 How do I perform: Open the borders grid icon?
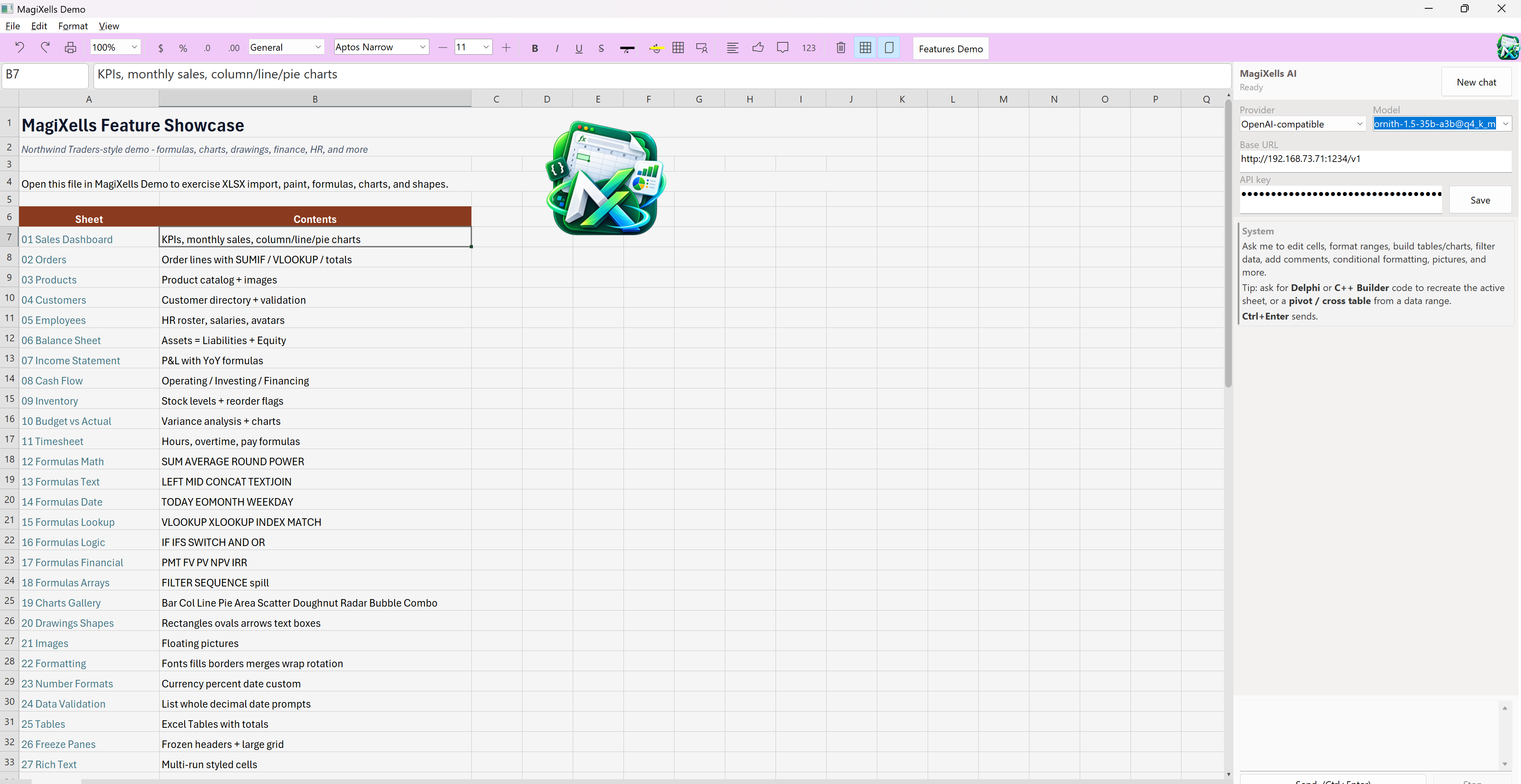pos(678,48)
